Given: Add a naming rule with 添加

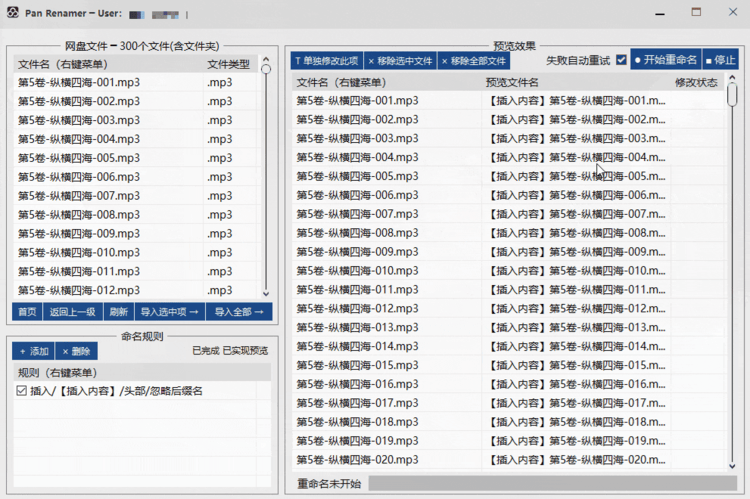Looking at the screenshot, I should 33,351.
